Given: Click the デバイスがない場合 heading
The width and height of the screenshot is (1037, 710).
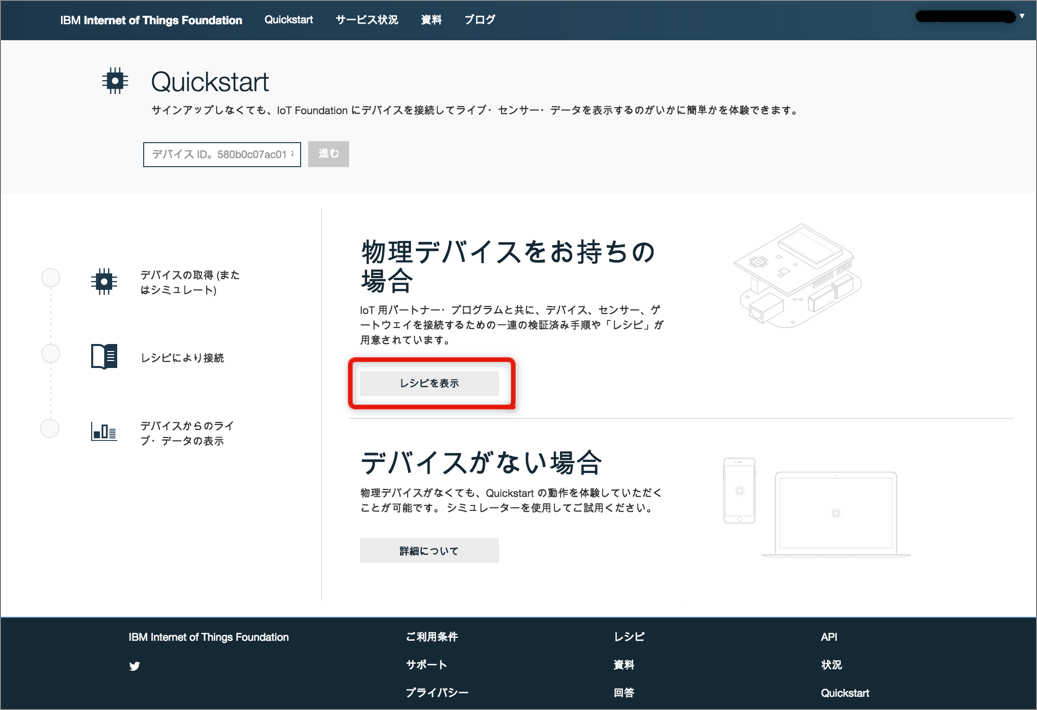Looking at the screenshot, I should click(x=481, y=462).
